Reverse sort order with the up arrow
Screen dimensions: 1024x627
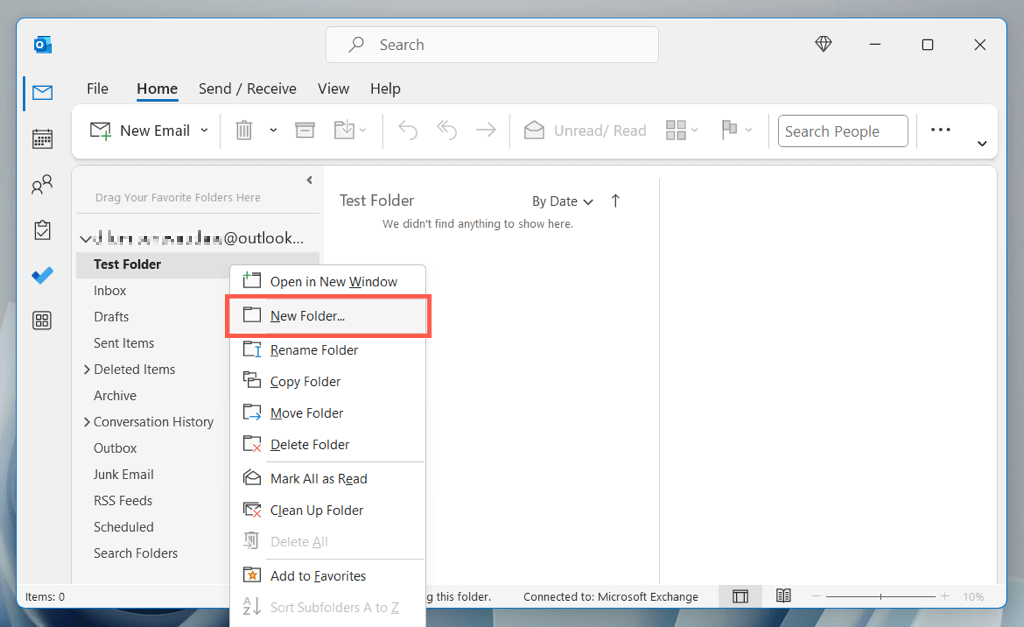click(615, 201)
